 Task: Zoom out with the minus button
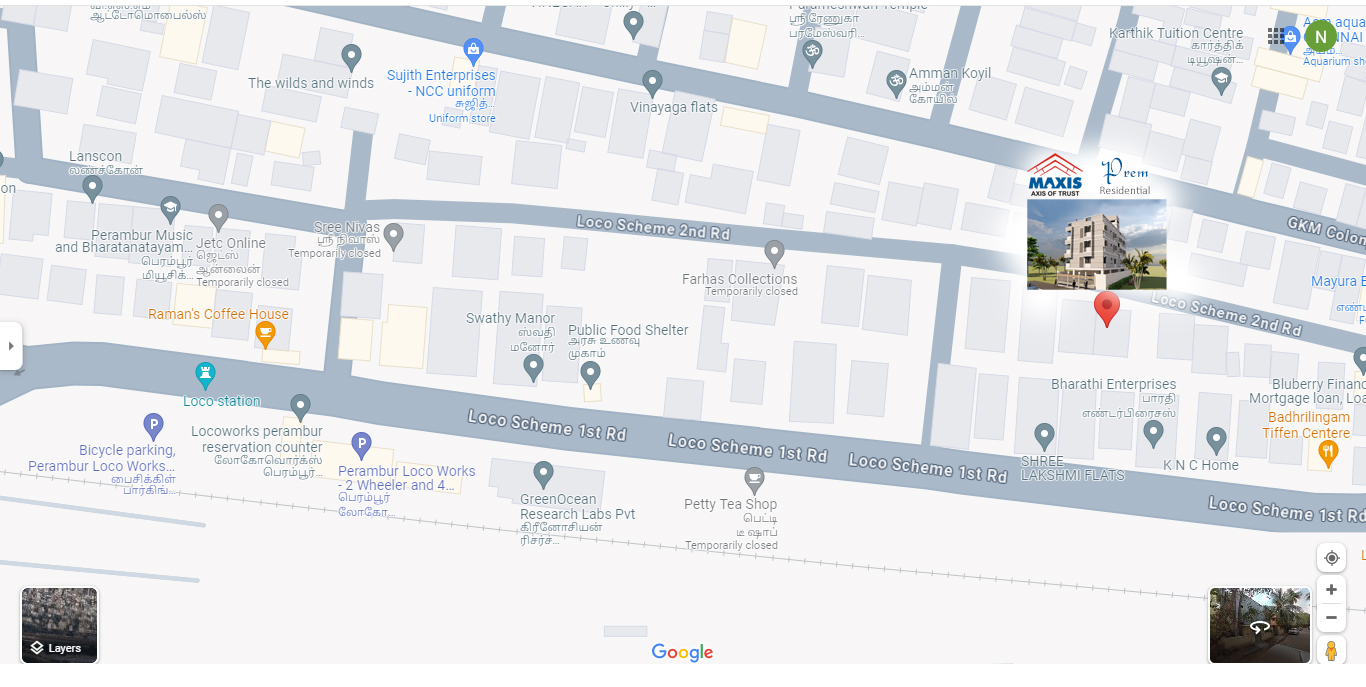[1331, 618]
